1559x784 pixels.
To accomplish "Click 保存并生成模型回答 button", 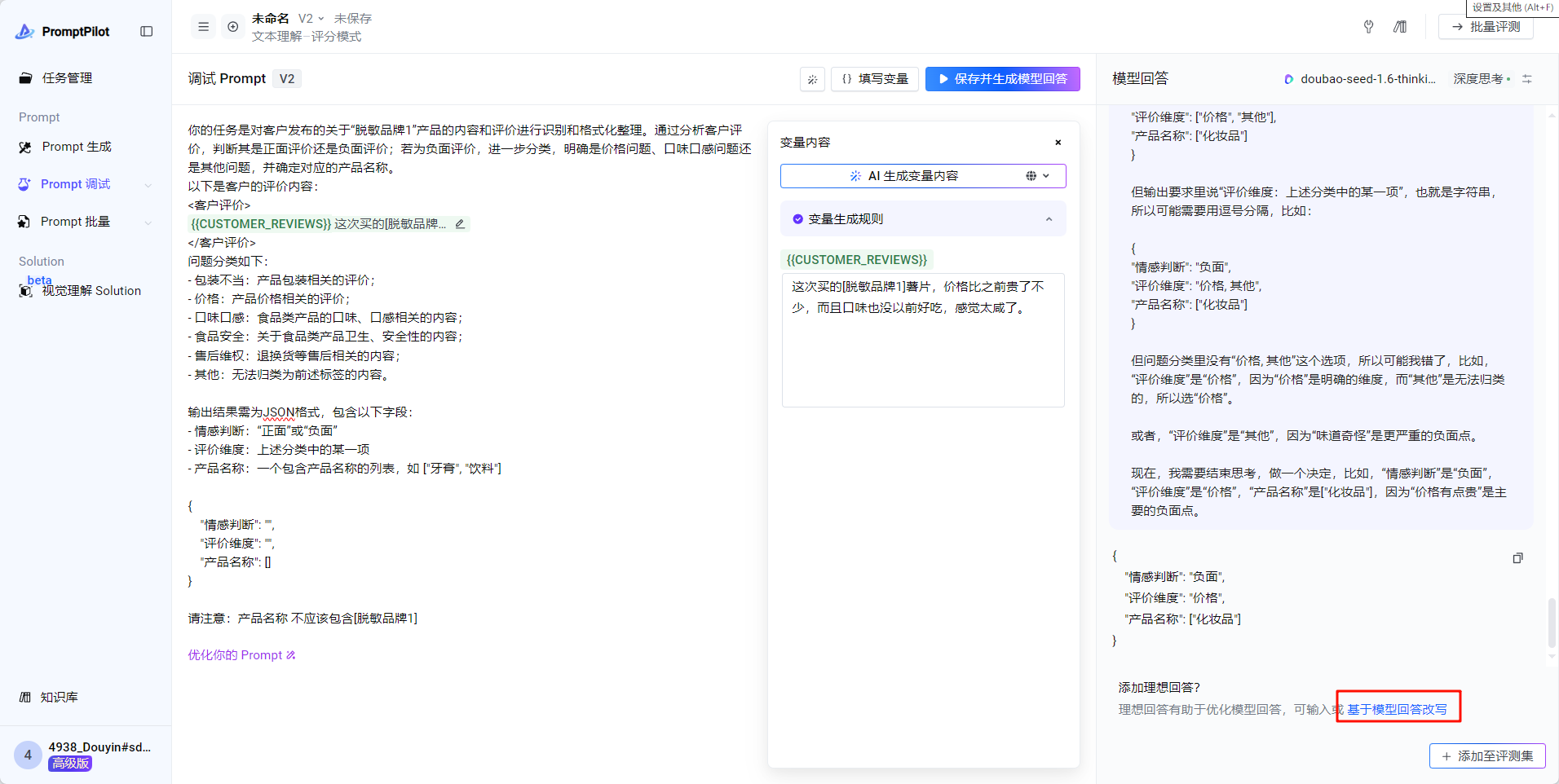I will (x=1002, y=79).
